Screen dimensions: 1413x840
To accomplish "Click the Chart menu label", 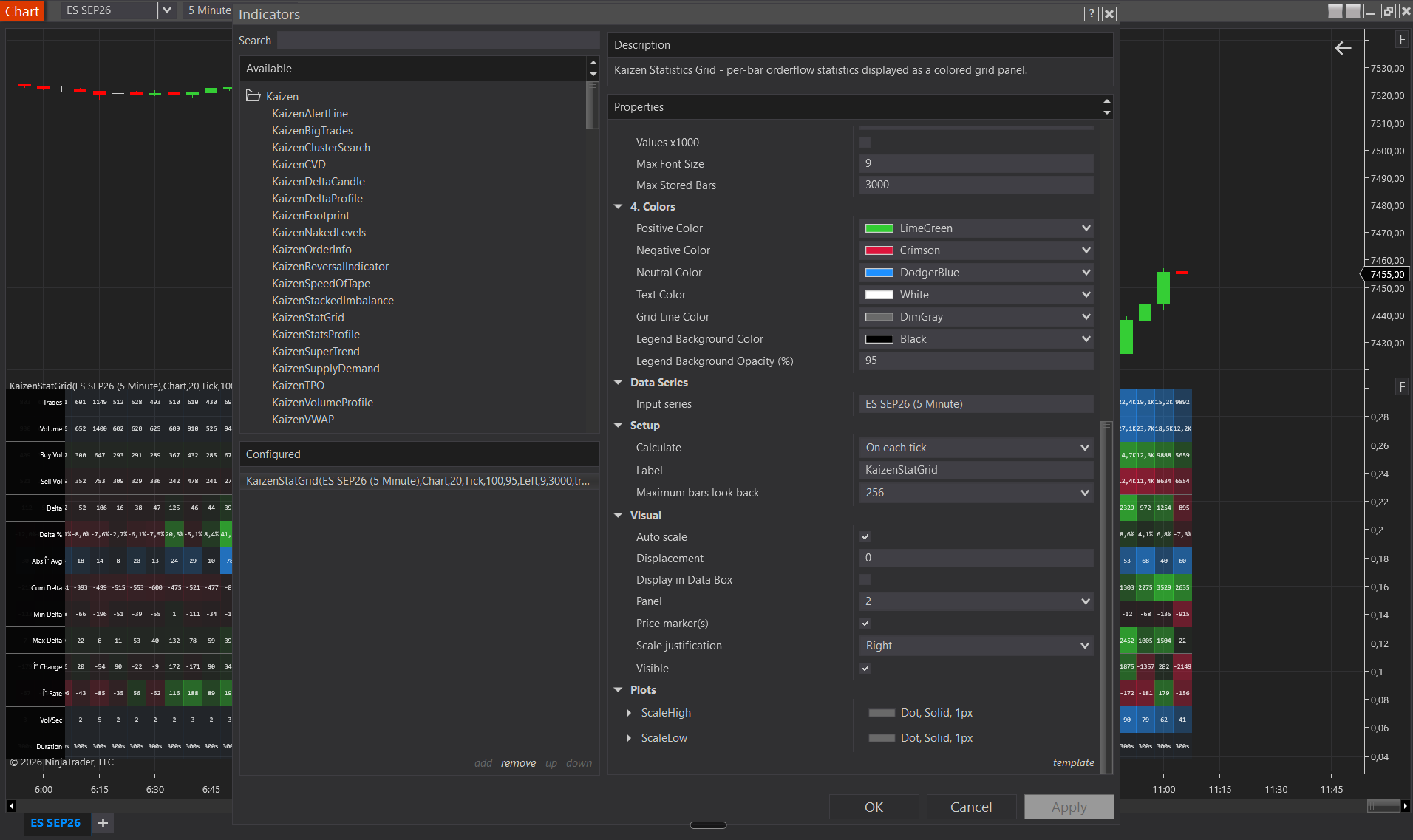I will (22, 11).
